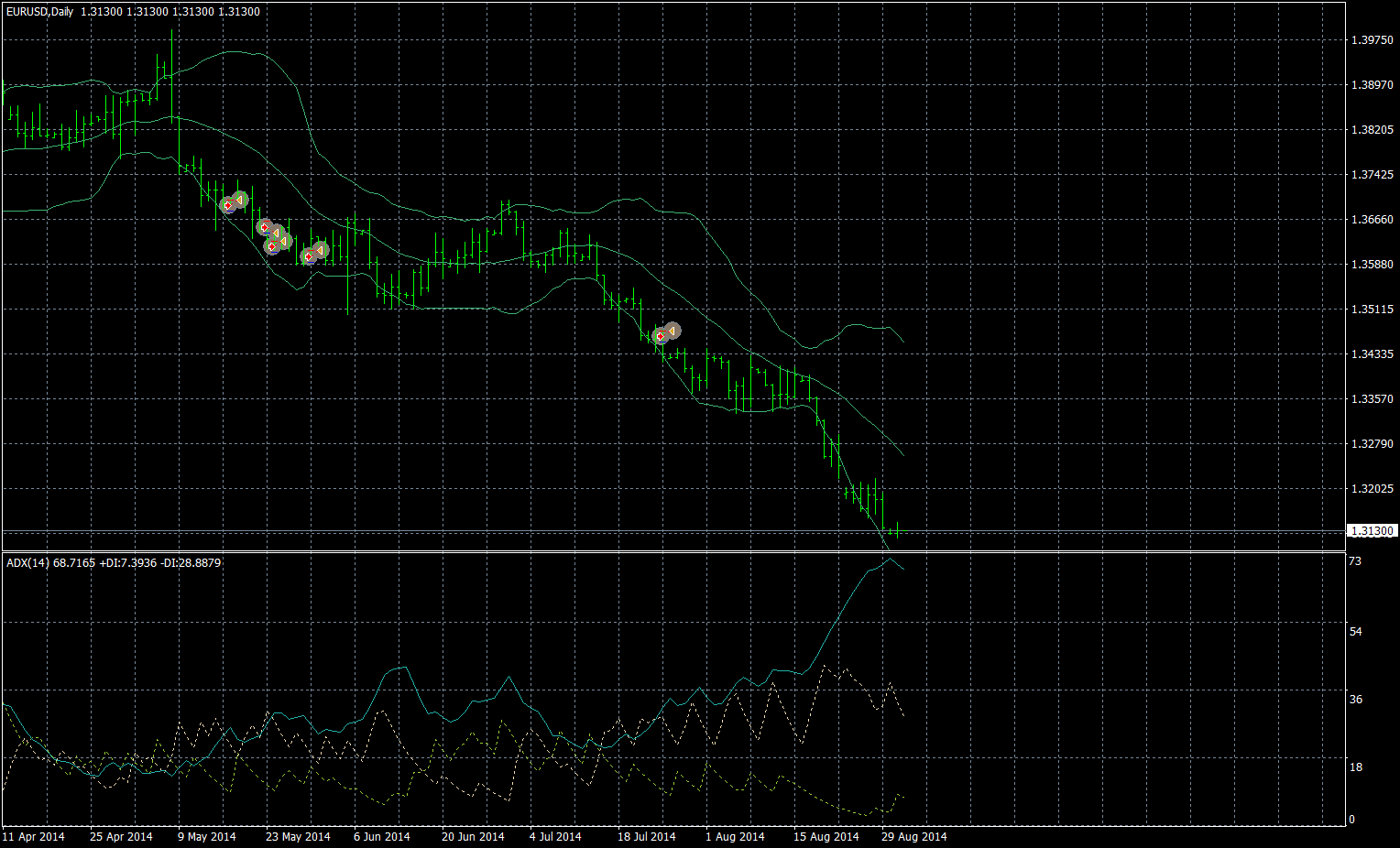
Task: Click date label 1 Aug 2014
Action: pos(735,836)
